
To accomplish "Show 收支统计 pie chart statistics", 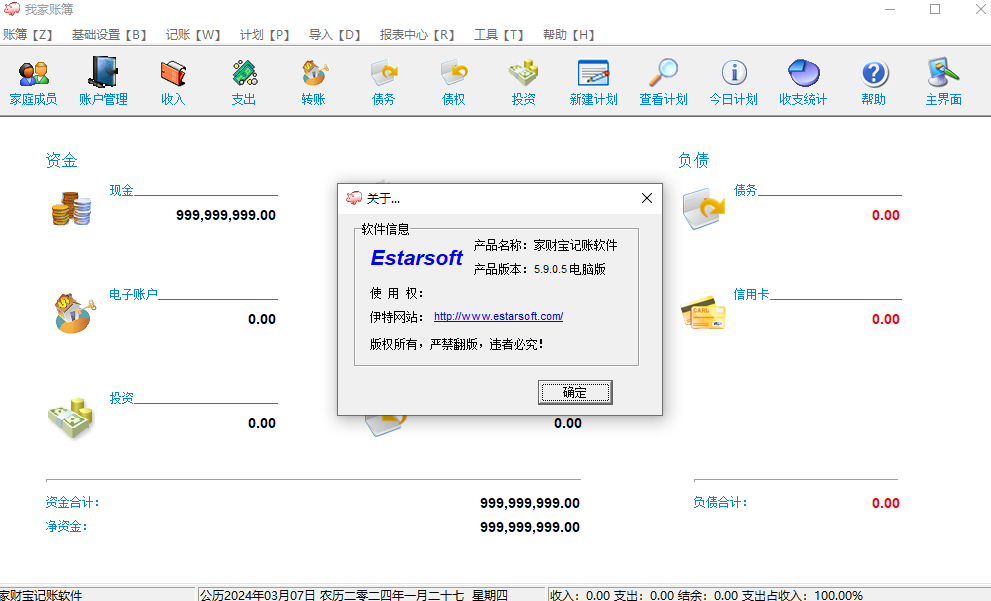I will pyautogui.click(x=803, y=81).
